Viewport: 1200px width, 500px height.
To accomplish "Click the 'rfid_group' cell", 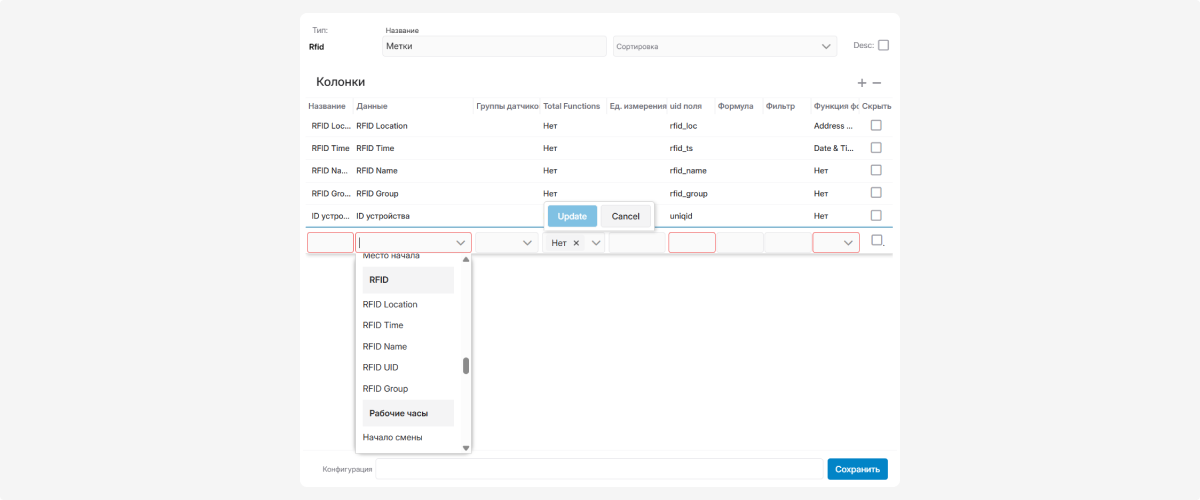I will click(x=689, y=193).
